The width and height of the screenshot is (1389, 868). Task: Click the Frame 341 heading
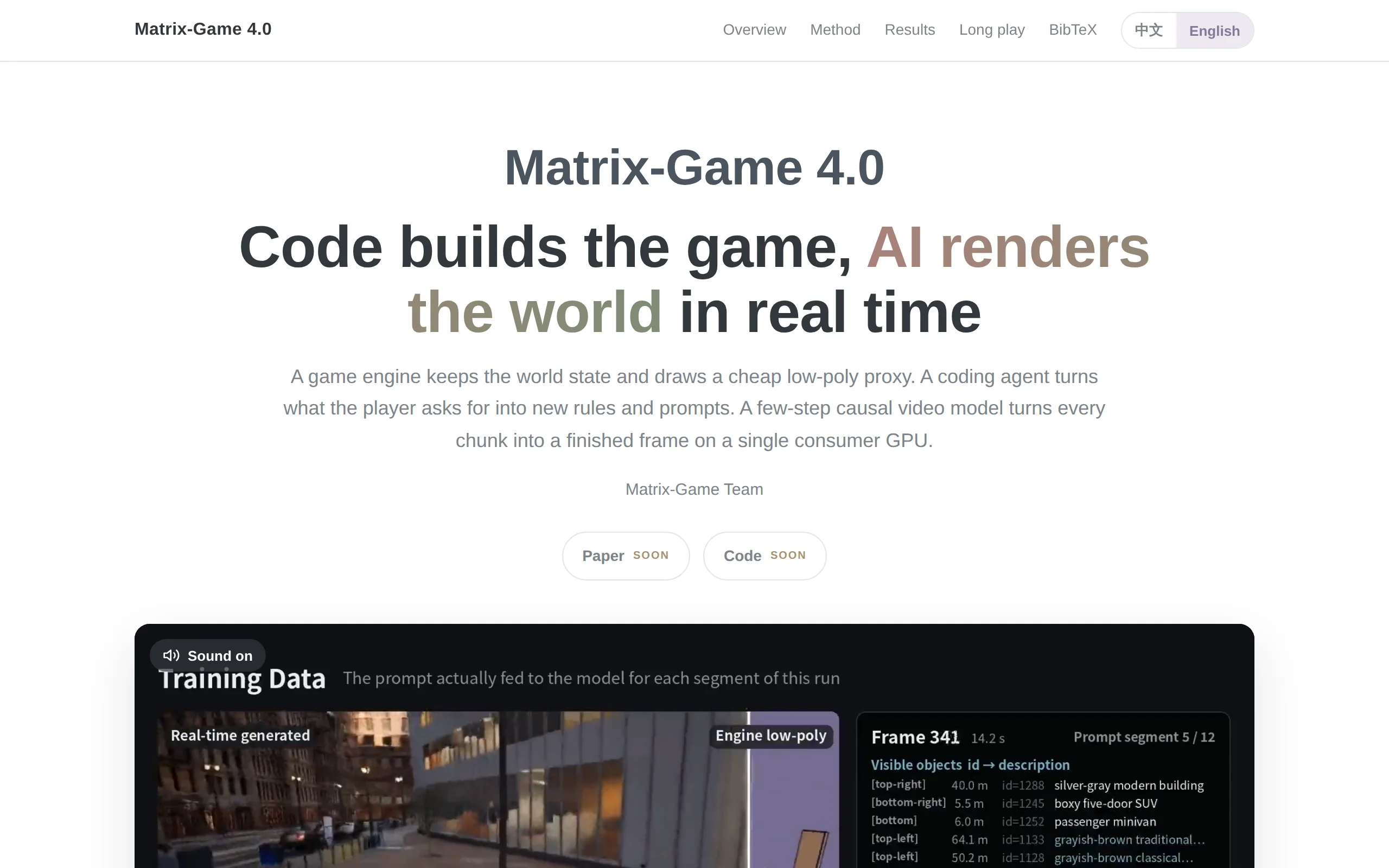pyautogui.click(x=915, y=737)
